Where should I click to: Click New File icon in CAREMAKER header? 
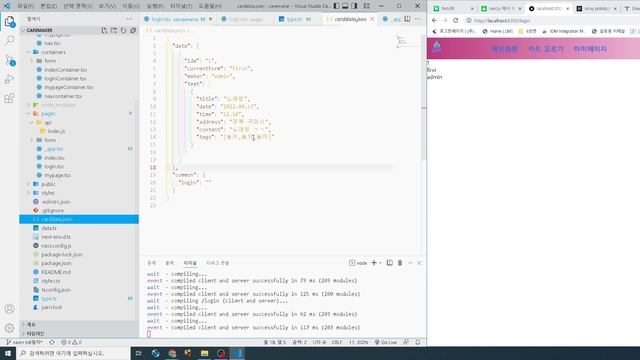(x=104, y=31)
